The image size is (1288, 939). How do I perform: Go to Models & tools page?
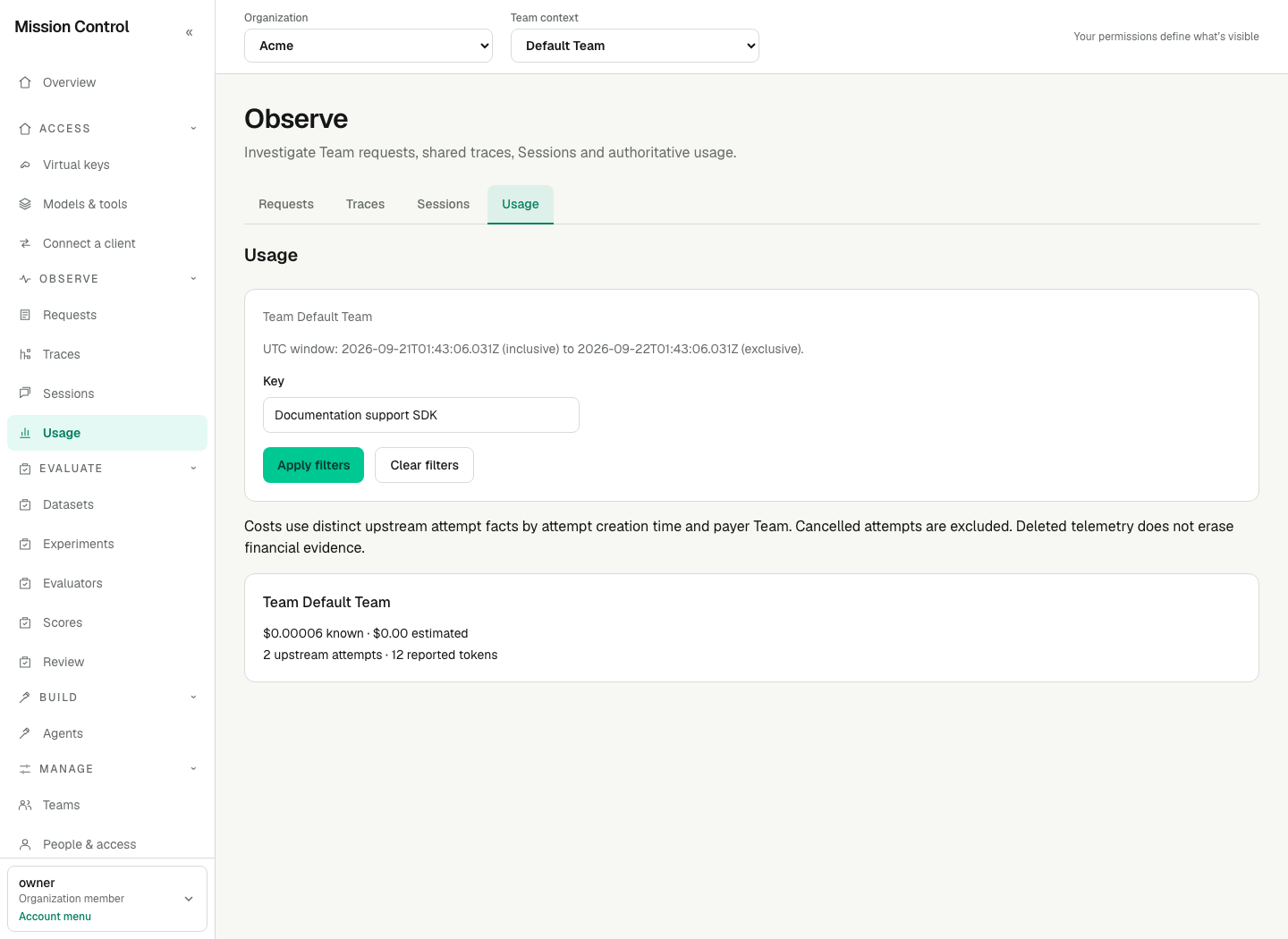pos(107,204)
